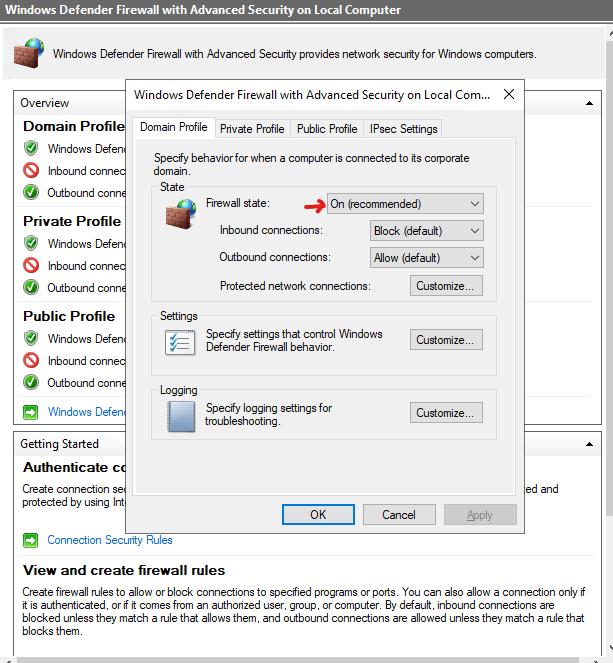
Task: Switch to the IPsec Settings tab
Action: point(403,129)
